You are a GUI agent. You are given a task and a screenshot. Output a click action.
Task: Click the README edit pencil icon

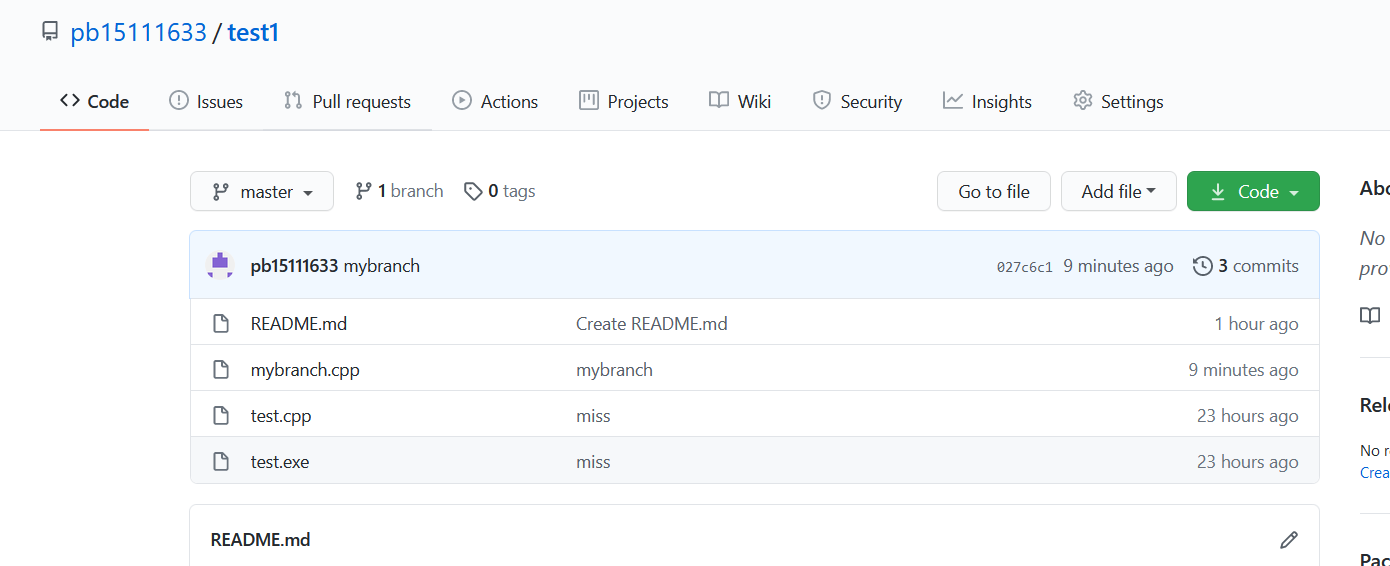tap(1289, 540)
